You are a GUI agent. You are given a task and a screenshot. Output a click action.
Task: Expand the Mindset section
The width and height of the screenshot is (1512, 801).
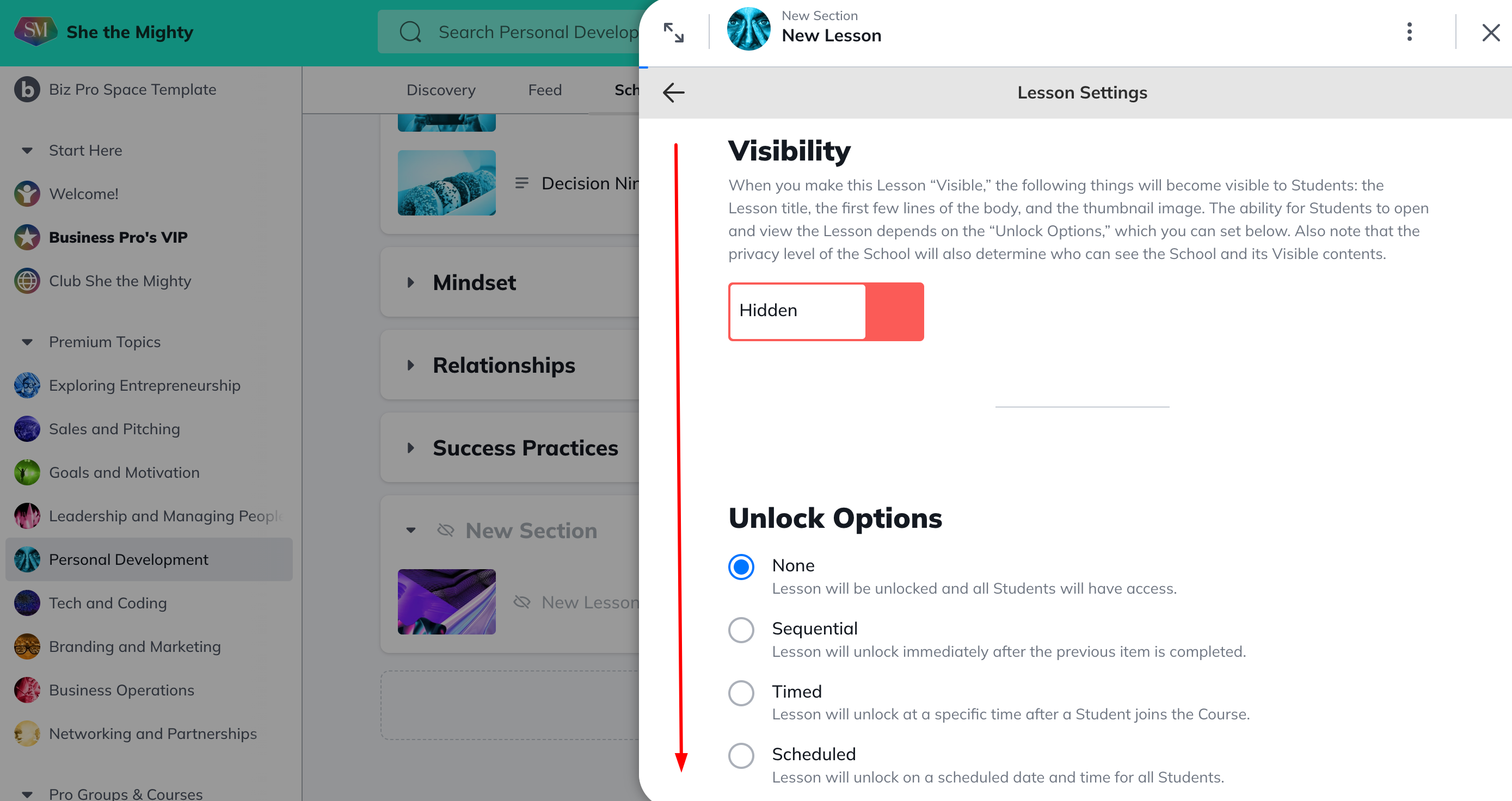coord(411,283)
